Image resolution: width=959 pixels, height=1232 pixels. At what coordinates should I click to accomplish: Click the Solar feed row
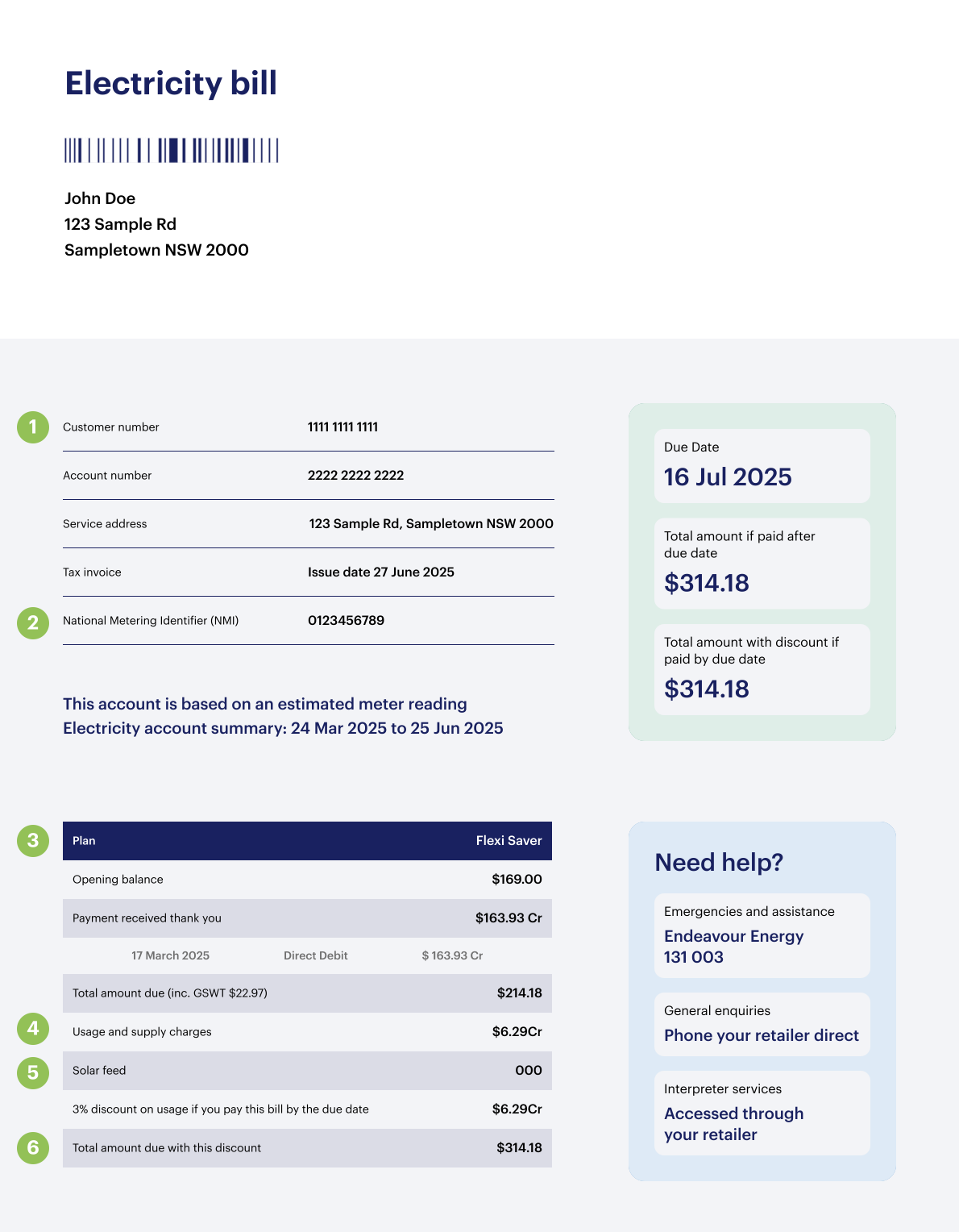tap(307, 1071)
